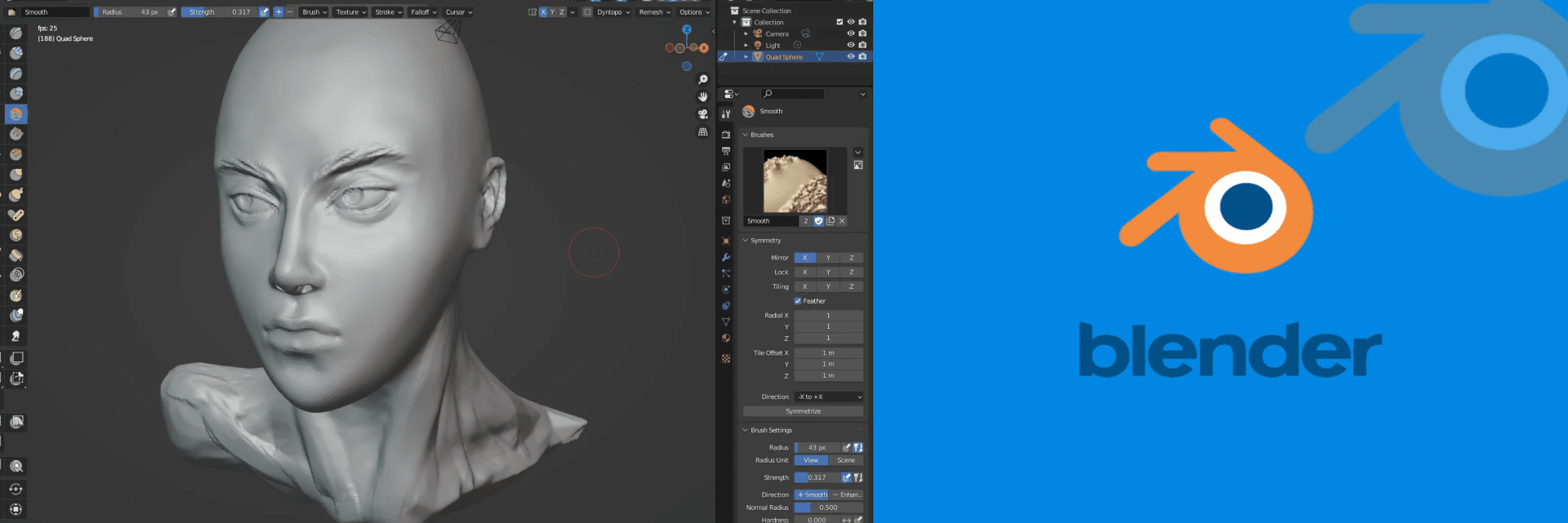Screen dimensions: 1568x523
Task: Open the Texture dropdown in the header
Action: coord(351,12)
